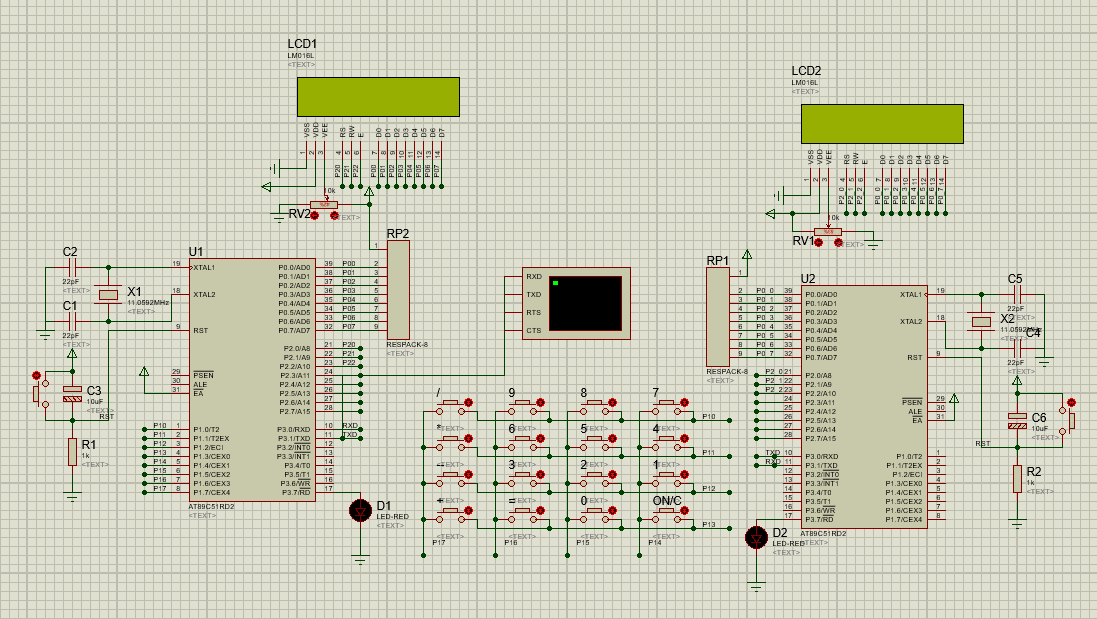Viewport: 1097px width, 619px height.
Task: Select the LCD2 green display screen
Action: tap(882, 124)
